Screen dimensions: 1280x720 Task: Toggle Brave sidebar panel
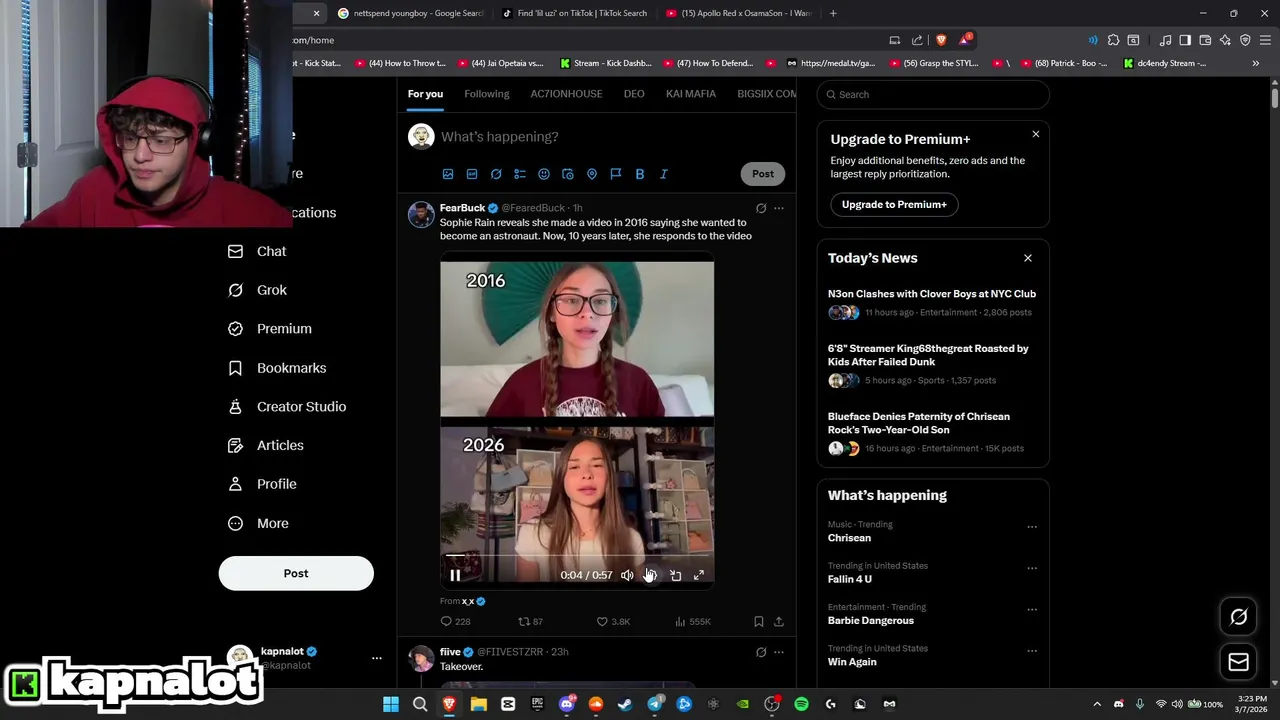1185,40
